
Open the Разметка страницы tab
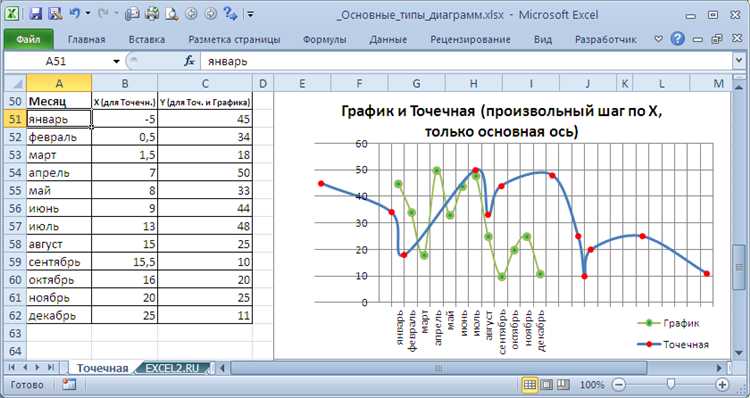pyautogui.click(x=234, y=40)
